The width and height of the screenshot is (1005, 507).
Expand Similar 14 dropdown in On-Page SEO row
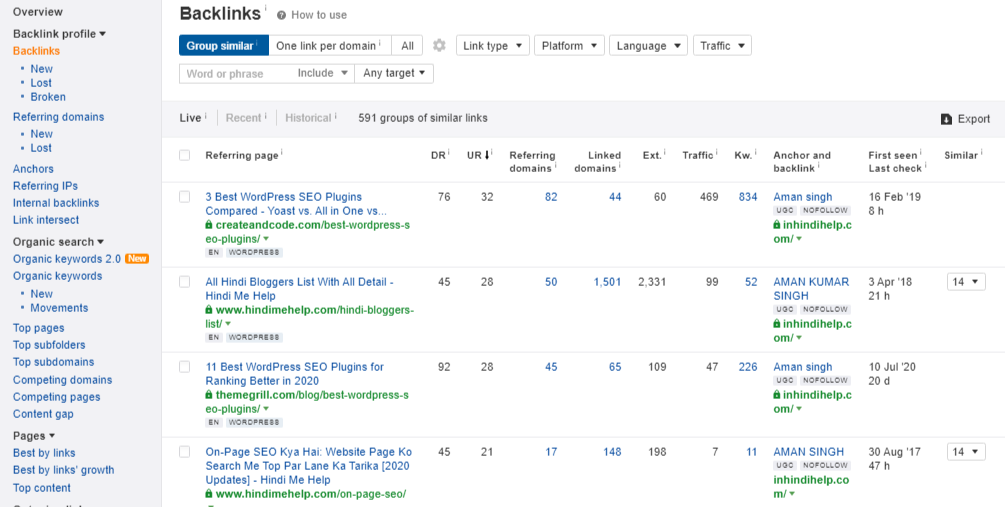click(x=966, y=452)
